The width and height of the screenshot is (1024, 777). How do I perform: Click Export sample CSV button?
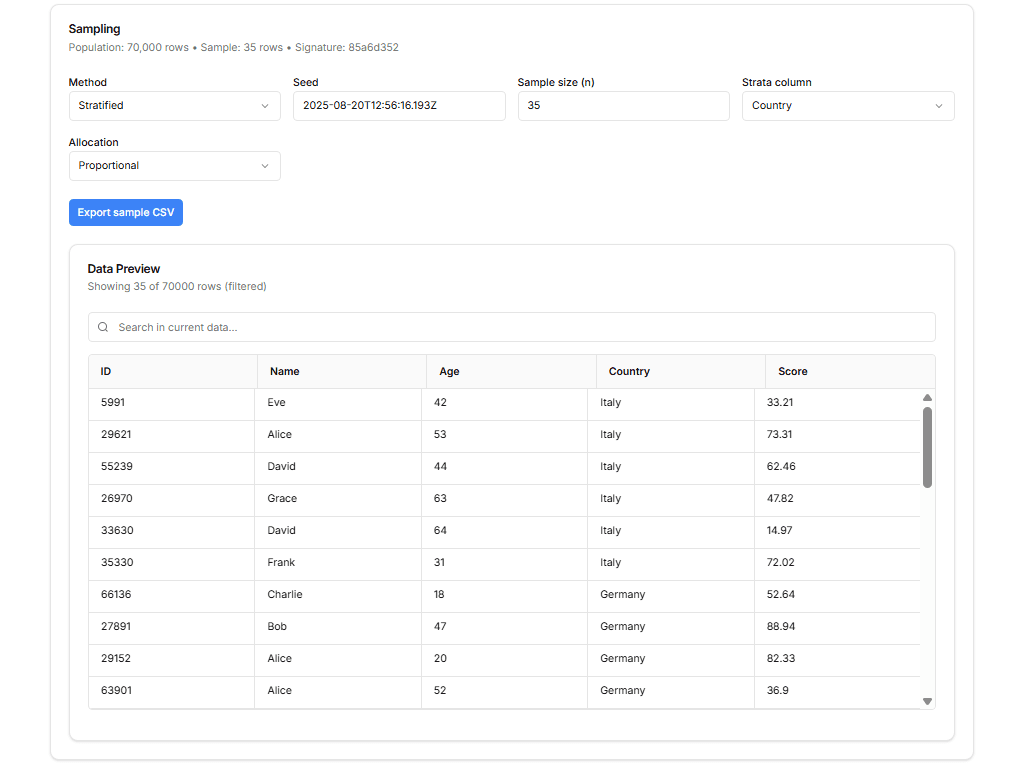pos(126,213)
